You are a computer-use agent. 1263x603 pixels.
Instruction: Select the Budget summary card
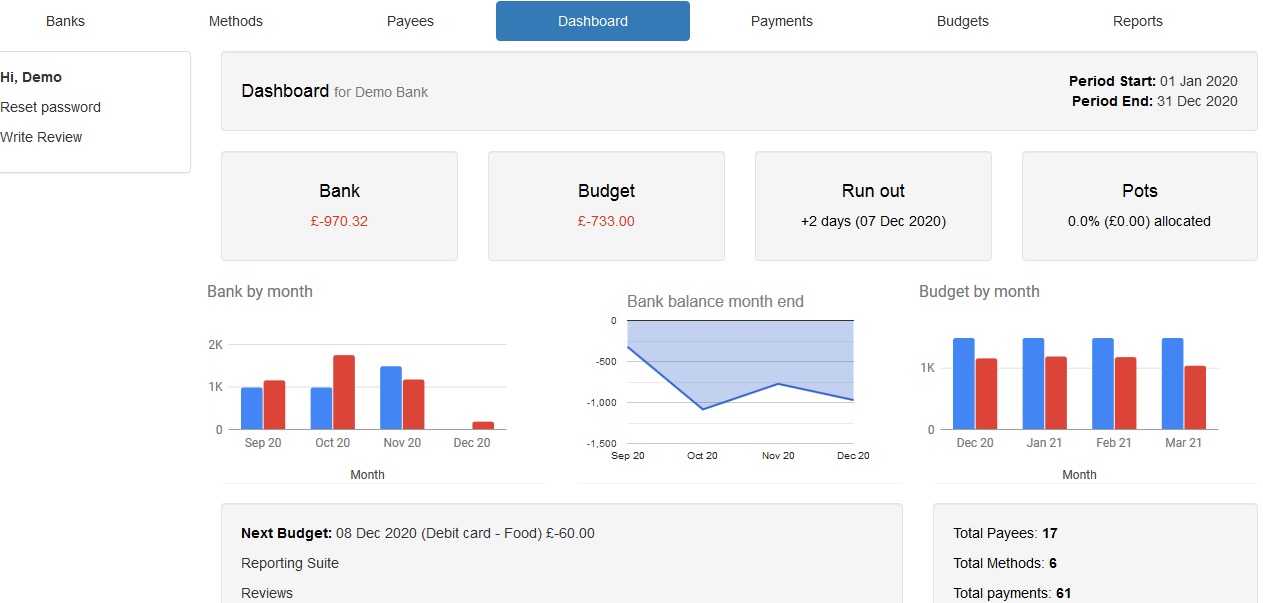(x=606, y=206)
